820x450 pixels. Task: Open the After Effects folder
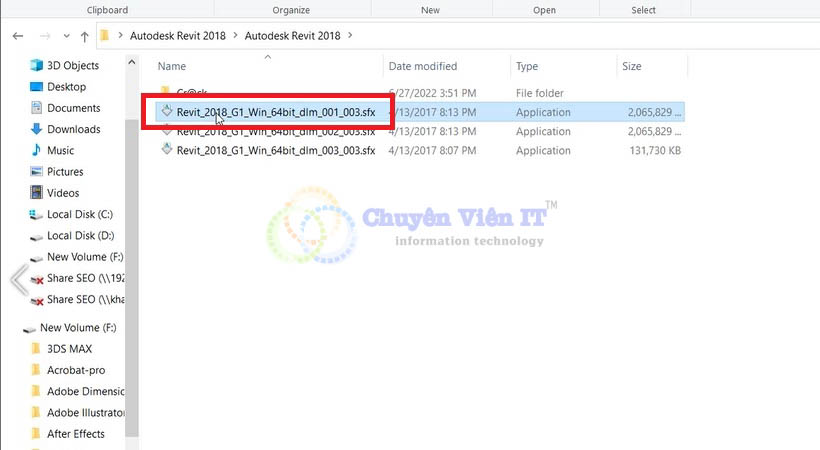(76, 434)
